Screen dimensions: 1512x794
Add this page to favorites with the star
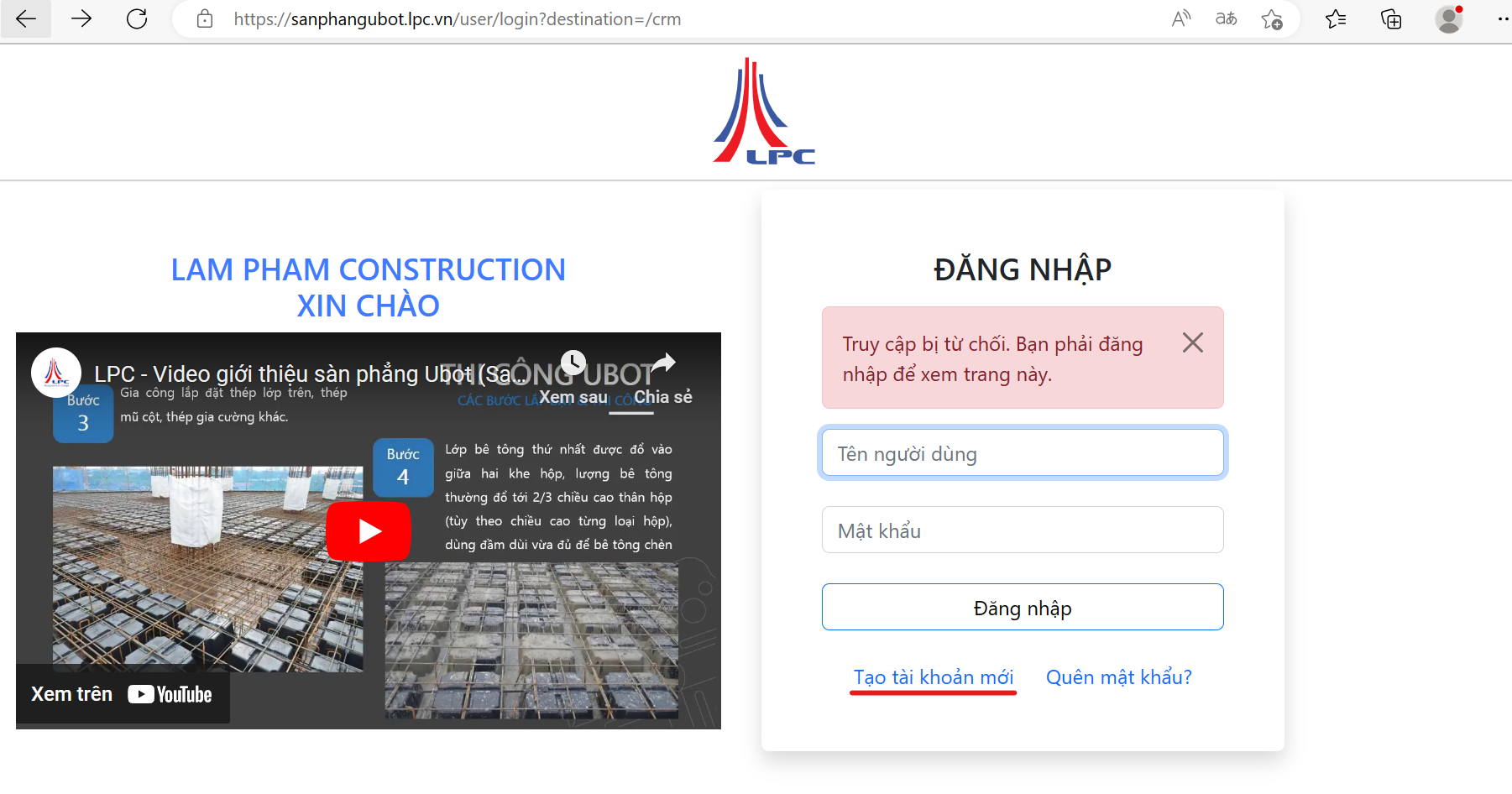tap(1272, 18)
